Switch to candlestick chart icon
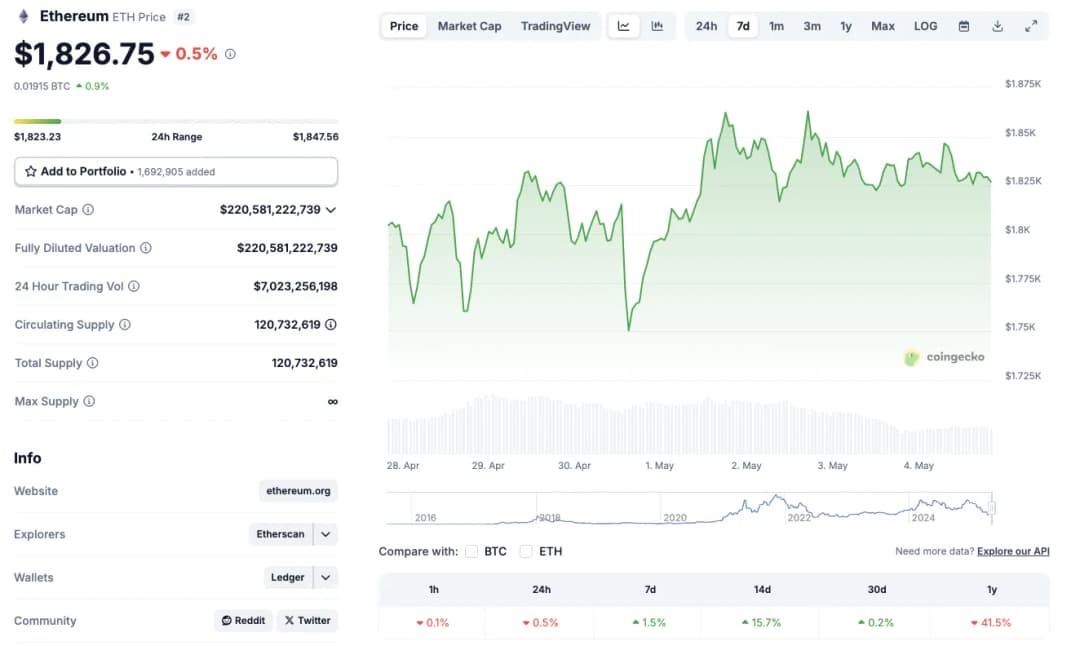The height and width of the screenshot is (646, 1080). coord(657,26)
